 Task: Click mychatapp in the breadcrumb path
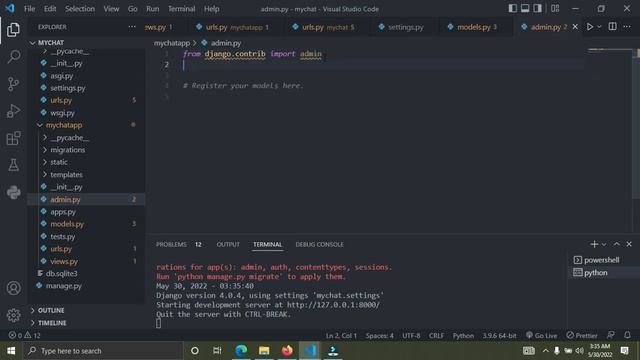[x=172, y=43]
